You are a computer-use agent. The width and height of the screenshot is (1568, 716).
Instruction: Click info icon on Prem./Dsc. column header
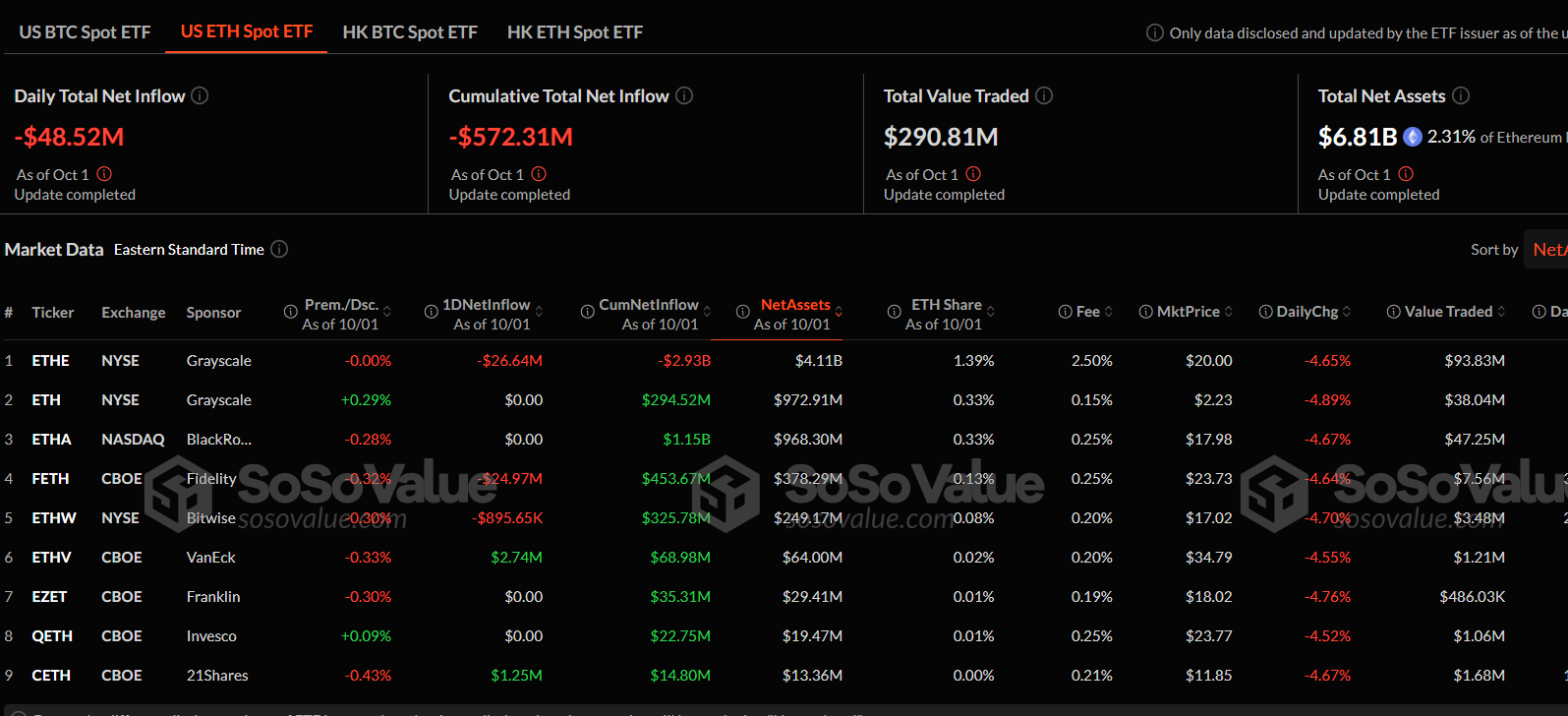(291, 312)
